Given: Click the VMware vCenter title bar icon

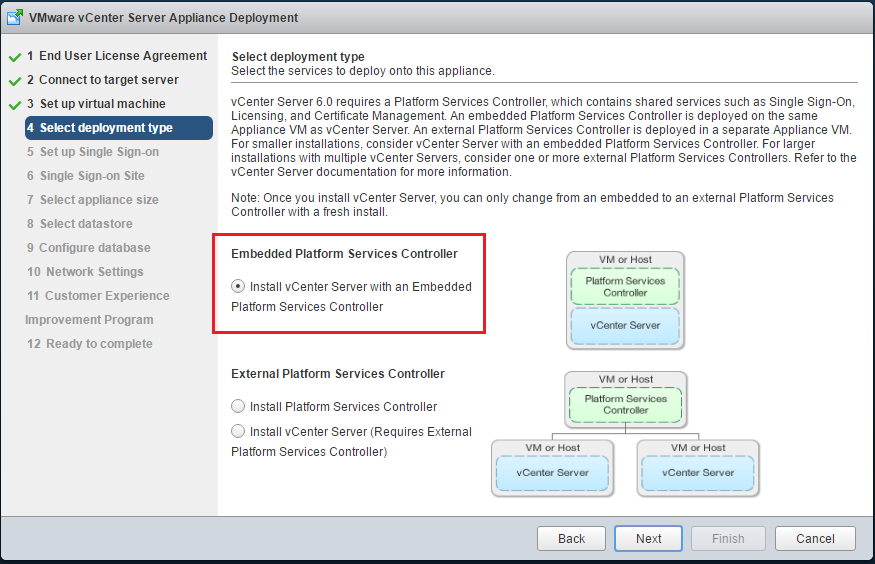Looking at the screenshot, I should pyautogui.click(x=16, y=18).
